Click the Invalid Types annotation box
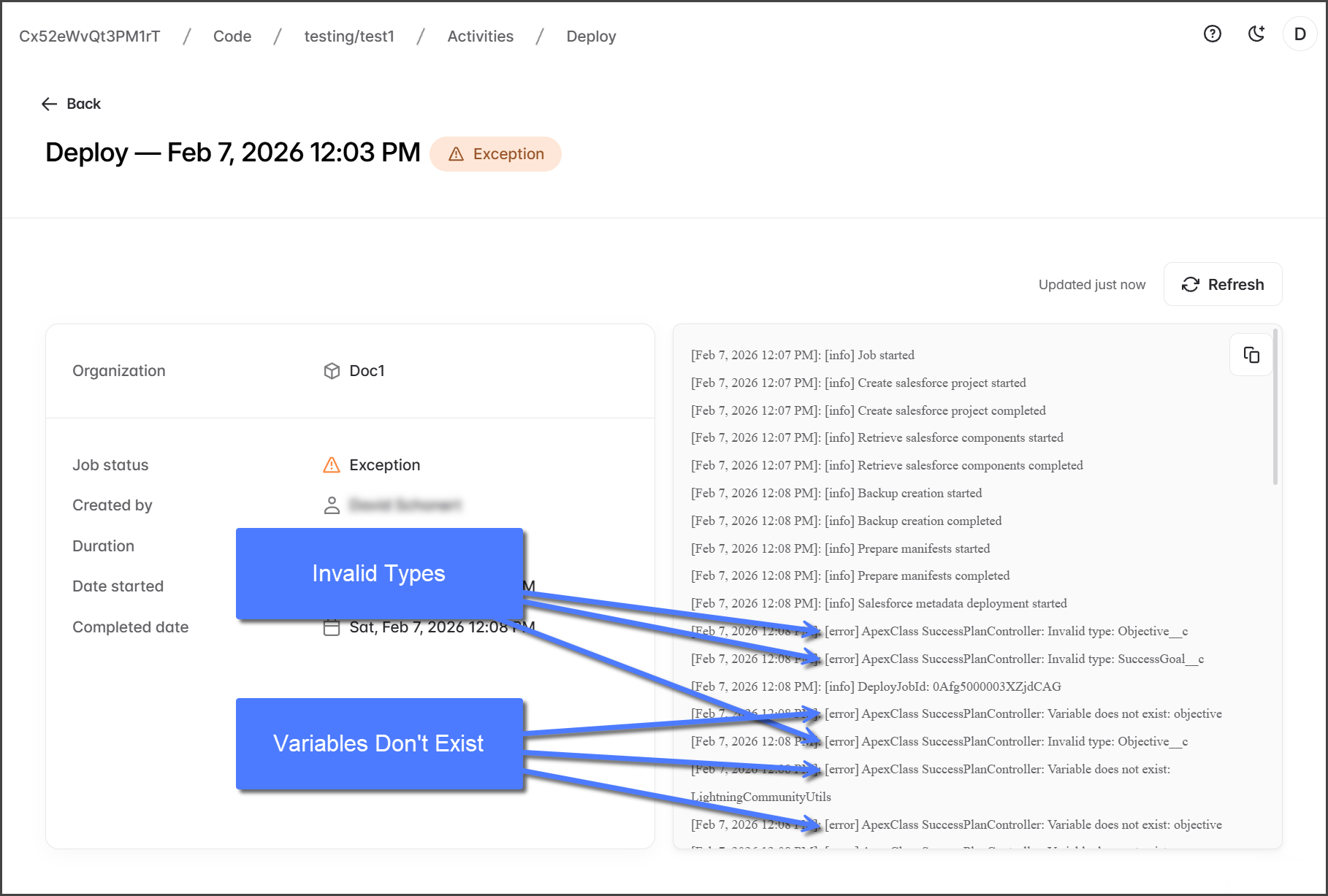This screenshot has width=1328, height=896. [379, 573]
